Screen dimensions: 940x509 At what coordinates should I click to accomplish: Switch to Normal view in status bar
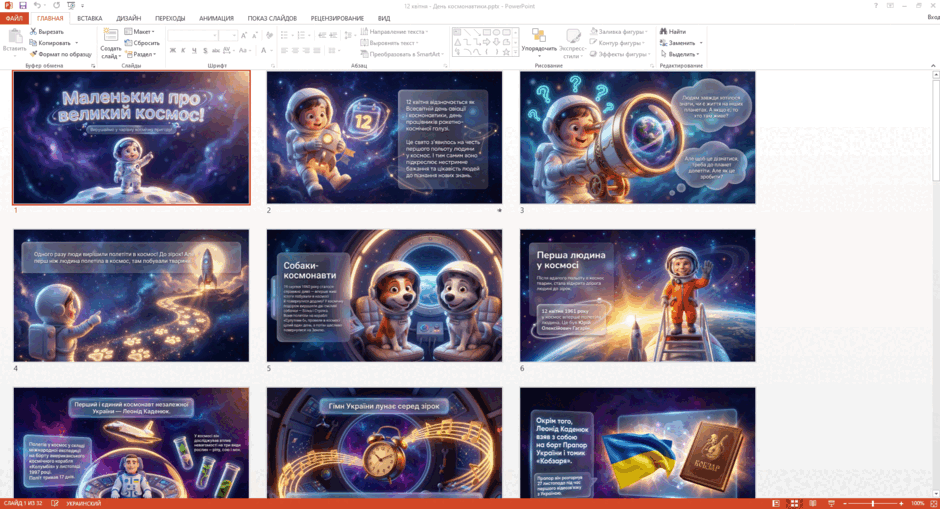[x=776, y=504]
